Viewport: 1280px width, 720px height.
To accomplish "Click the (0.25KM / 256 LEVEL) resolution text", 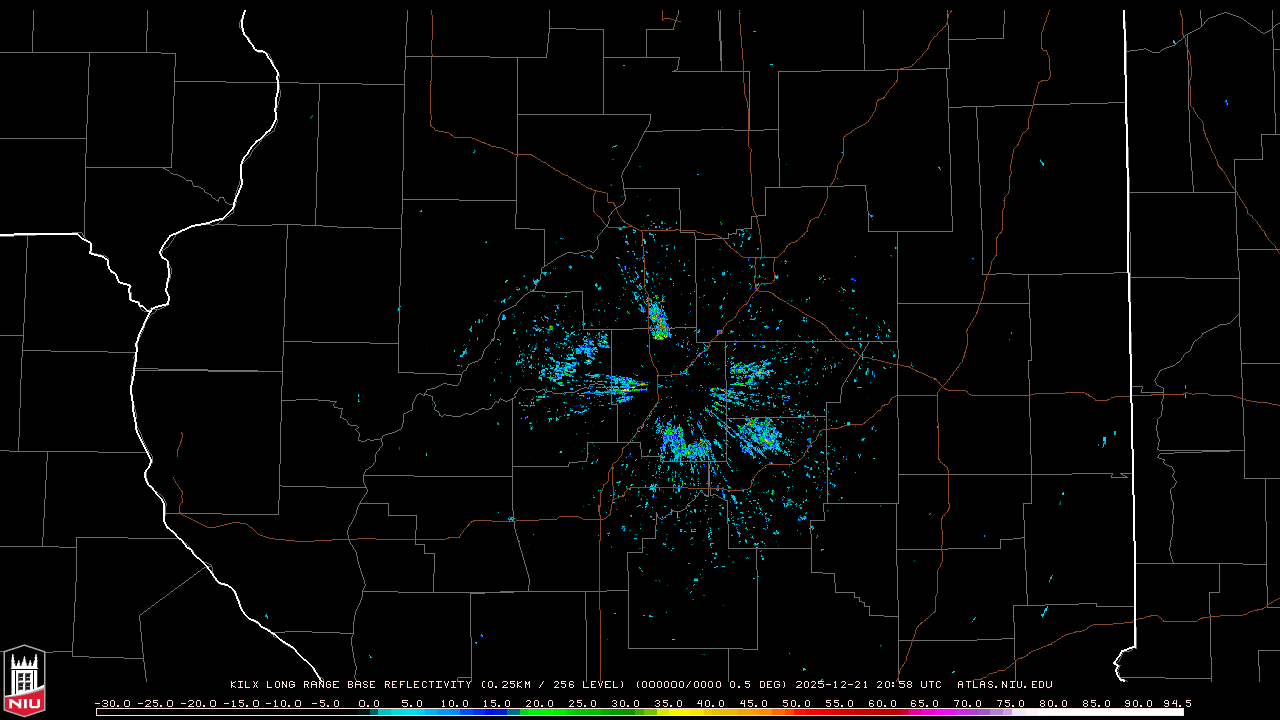I will 553,685.
